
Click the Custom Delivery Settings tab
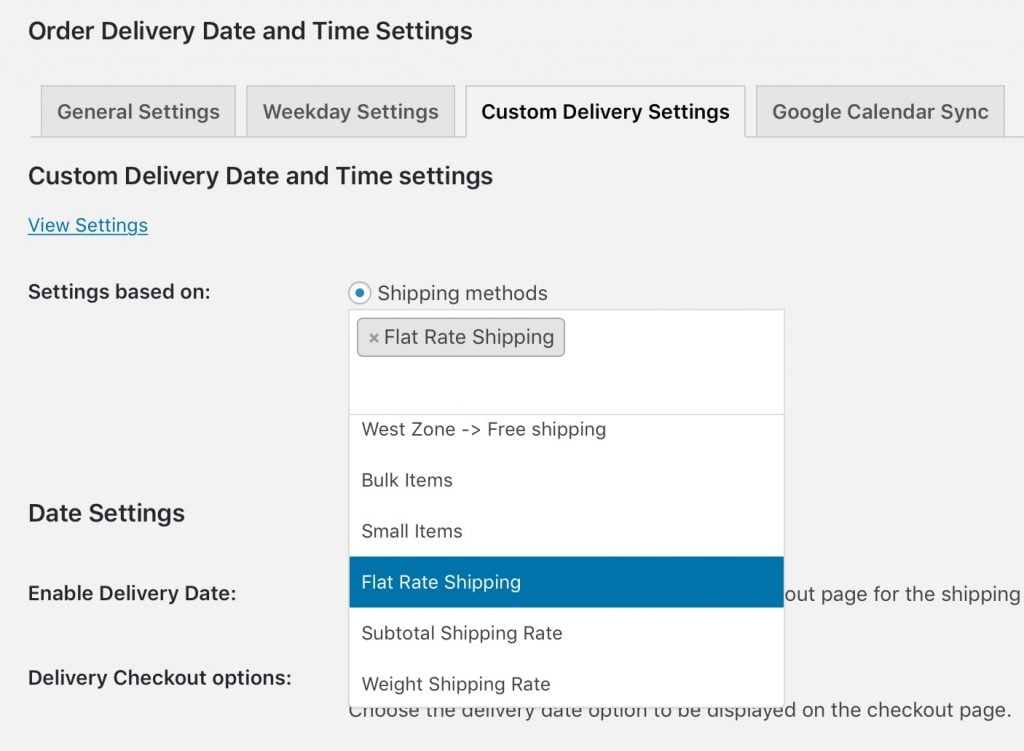[x=605, y=112]
